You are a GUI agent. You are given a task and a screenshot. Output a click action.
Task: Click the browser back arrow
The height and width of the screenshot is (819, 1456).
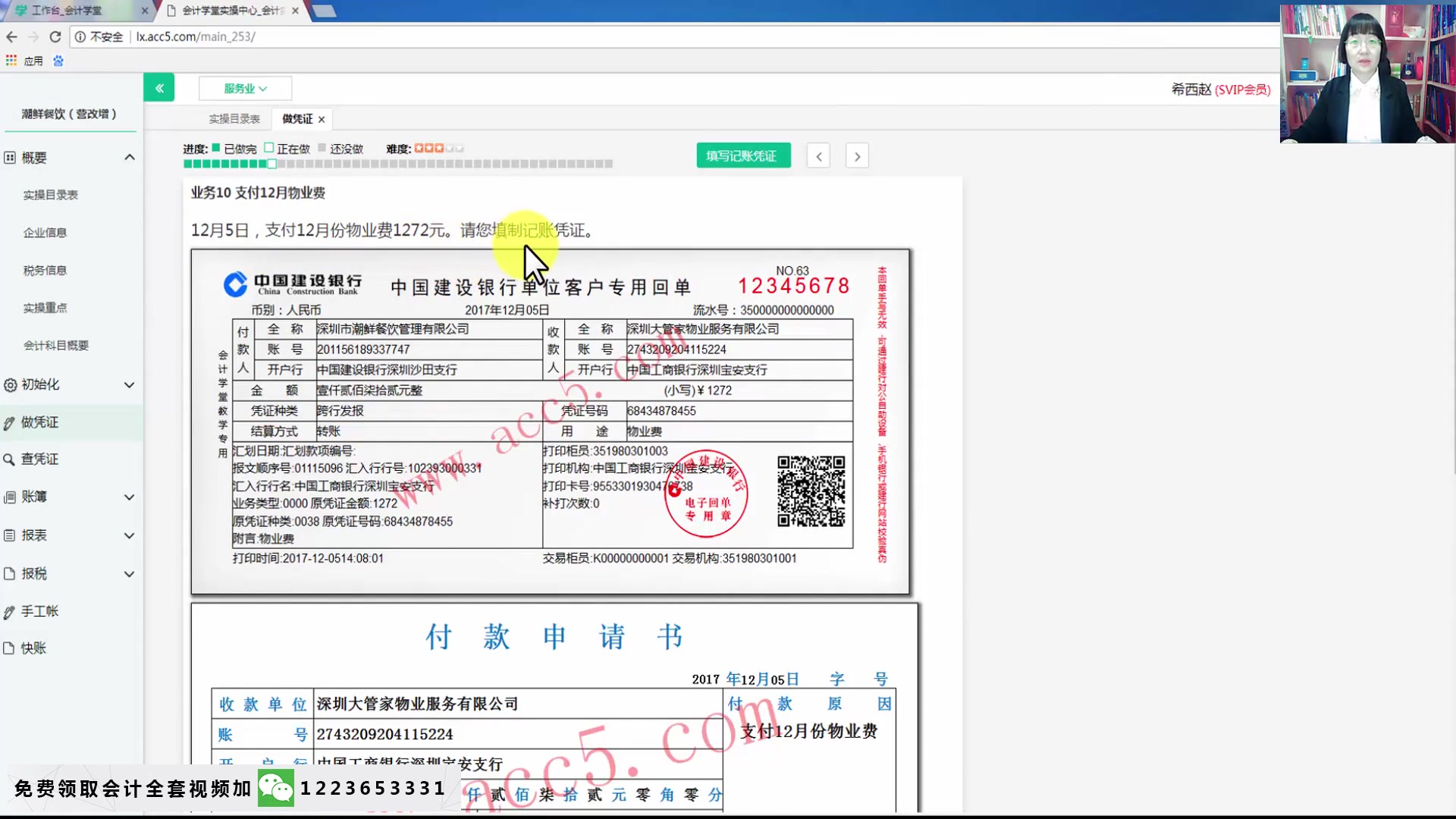point(11,36)
